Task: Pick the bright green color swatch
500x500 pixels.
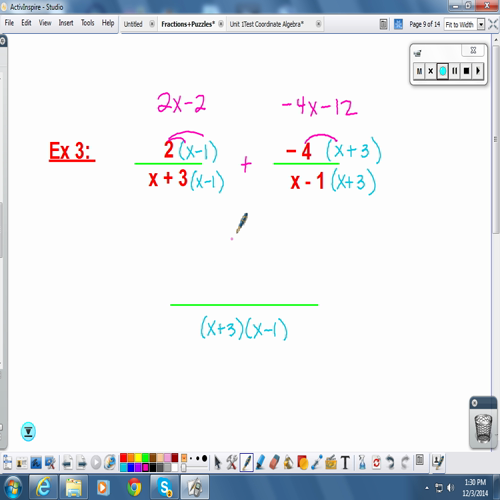Action: (145, 458)
